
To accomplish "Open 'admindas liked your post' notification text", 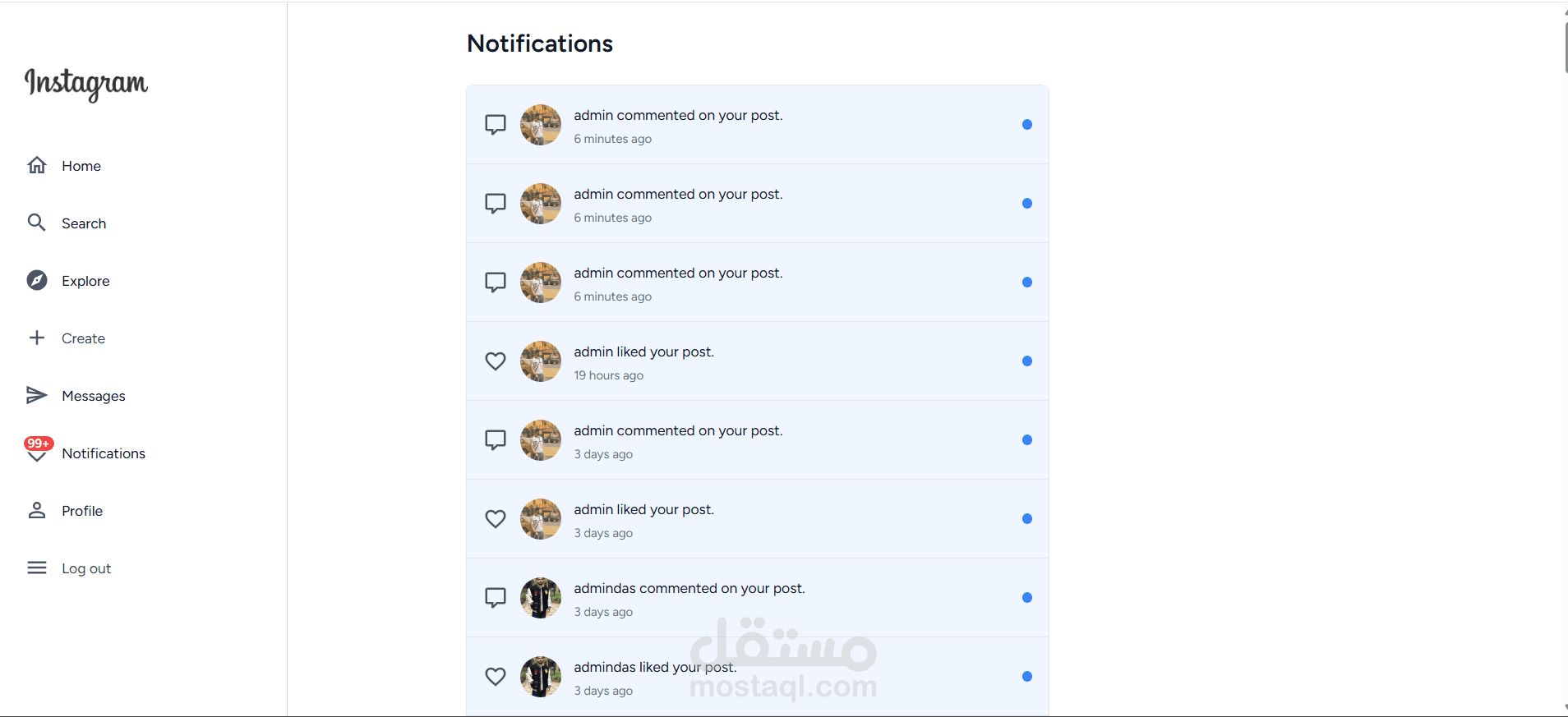I will click(x=655, y=668).
